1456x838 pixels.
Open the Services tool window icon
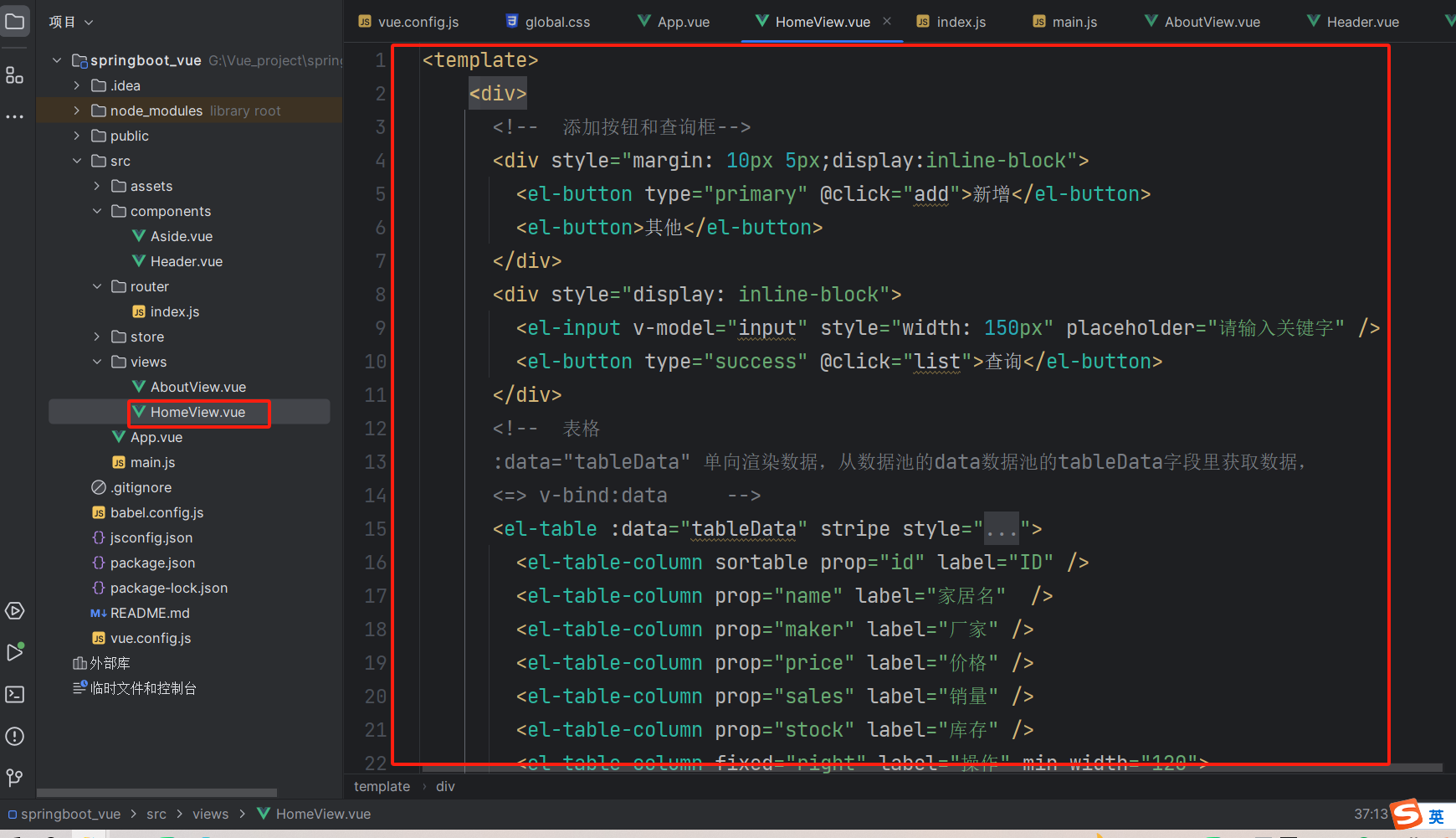point(15,611)
